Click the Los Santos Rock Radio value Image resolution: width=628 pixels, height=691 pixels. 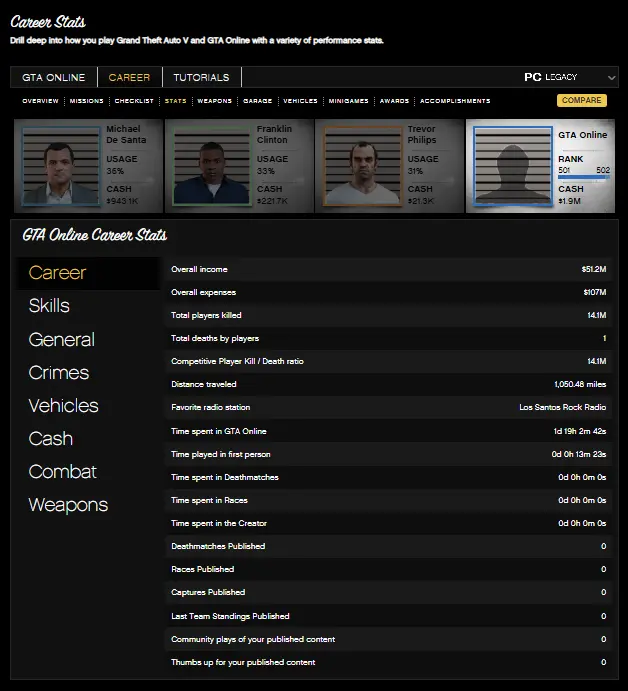[562, 407]
